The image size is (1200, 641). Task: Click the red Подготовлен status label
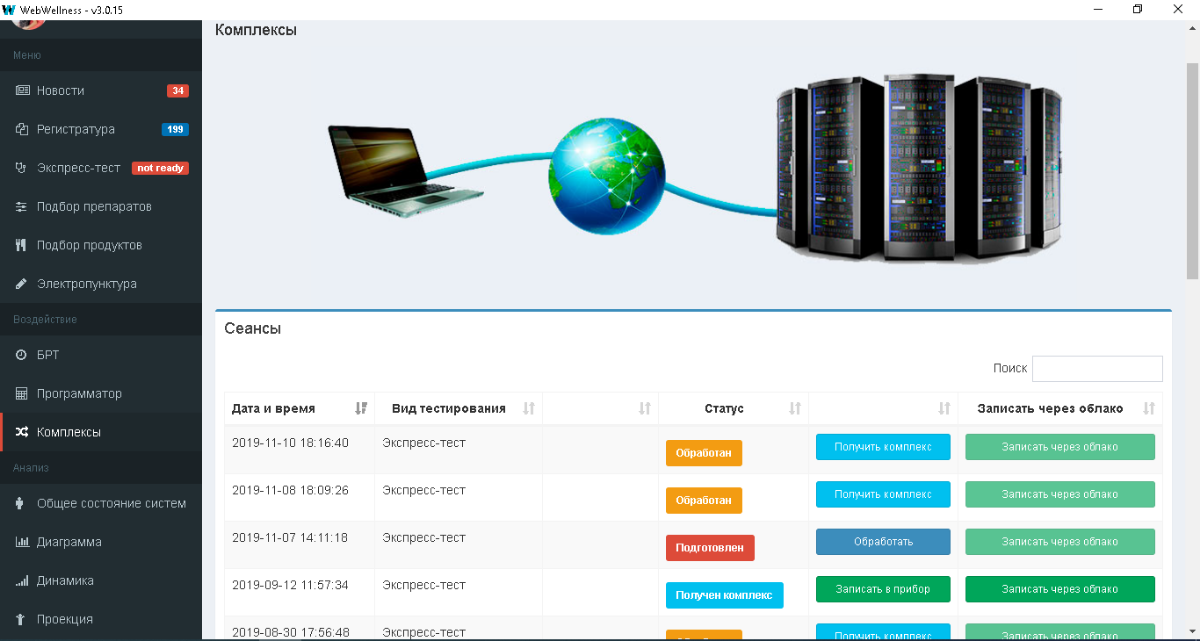point(710,548)
